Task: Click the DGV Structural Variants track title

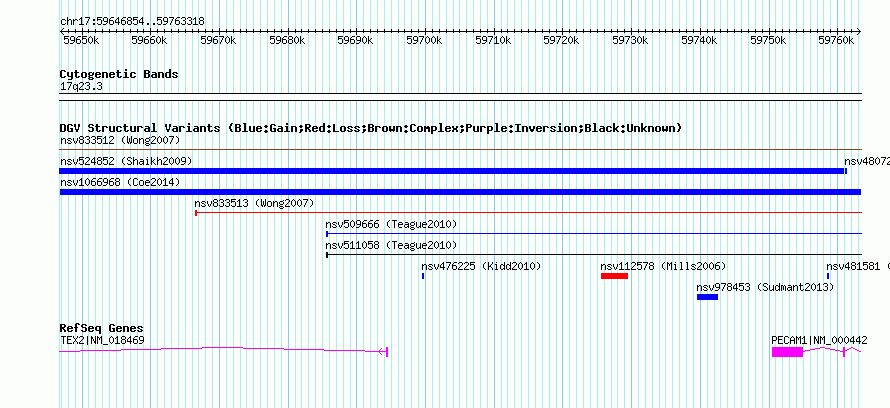Action: 371,128
